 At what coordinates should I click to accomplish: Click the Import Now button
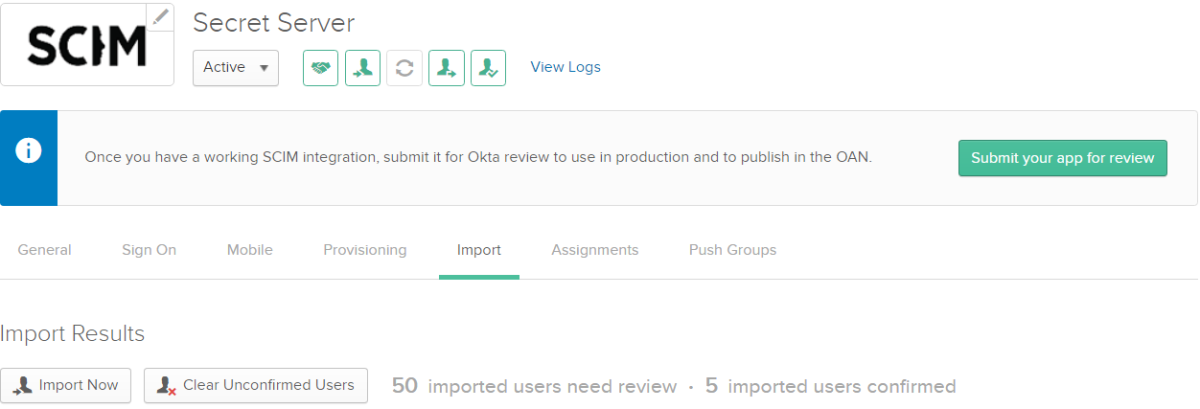[66, 385]
